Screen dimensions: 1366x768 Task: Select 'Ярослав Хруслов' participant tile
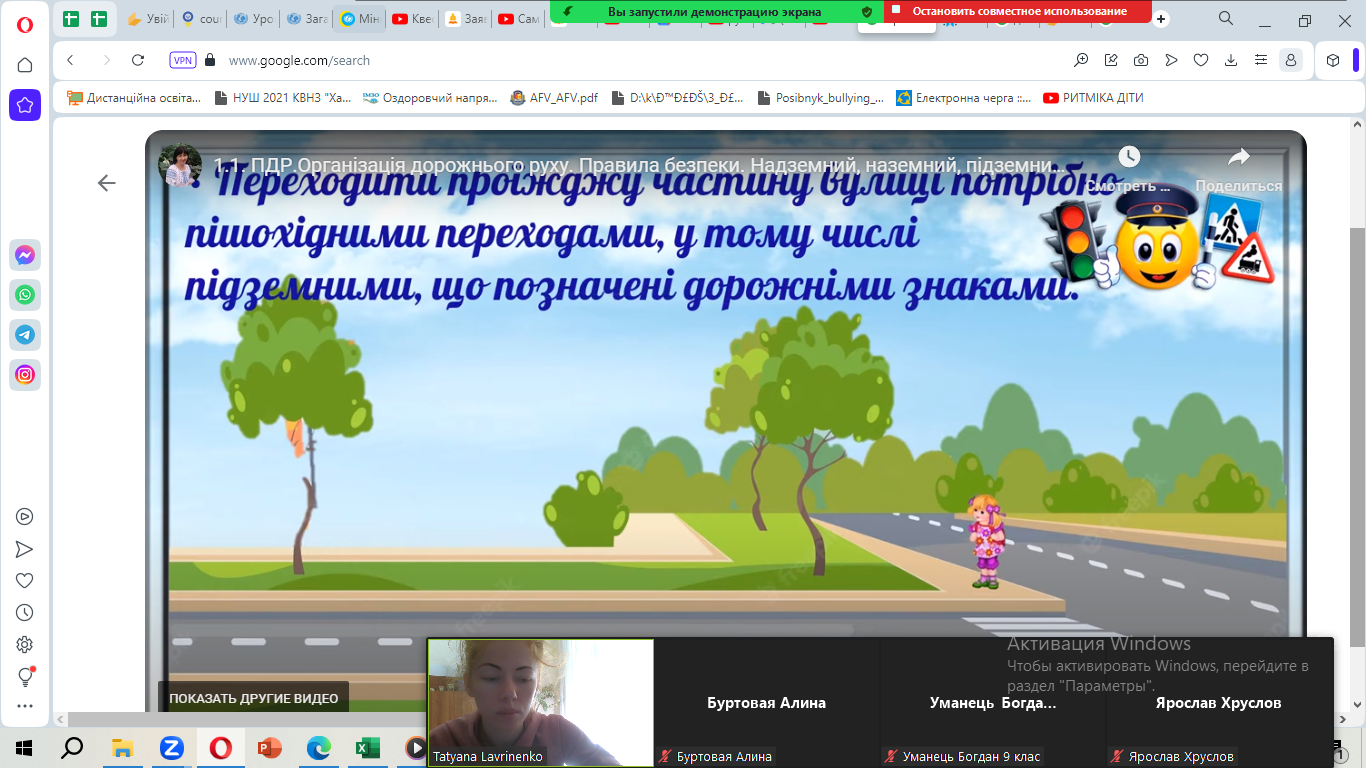1219,703
